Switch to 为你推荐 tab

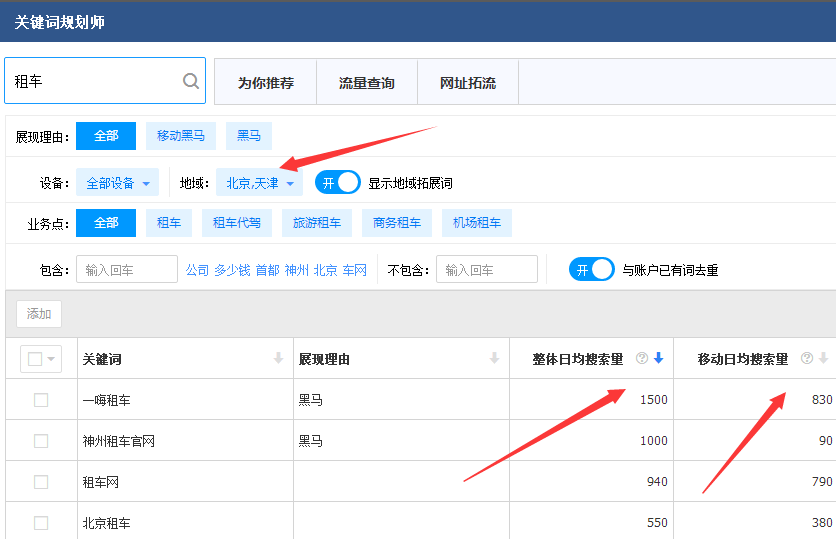coord(266,83)
